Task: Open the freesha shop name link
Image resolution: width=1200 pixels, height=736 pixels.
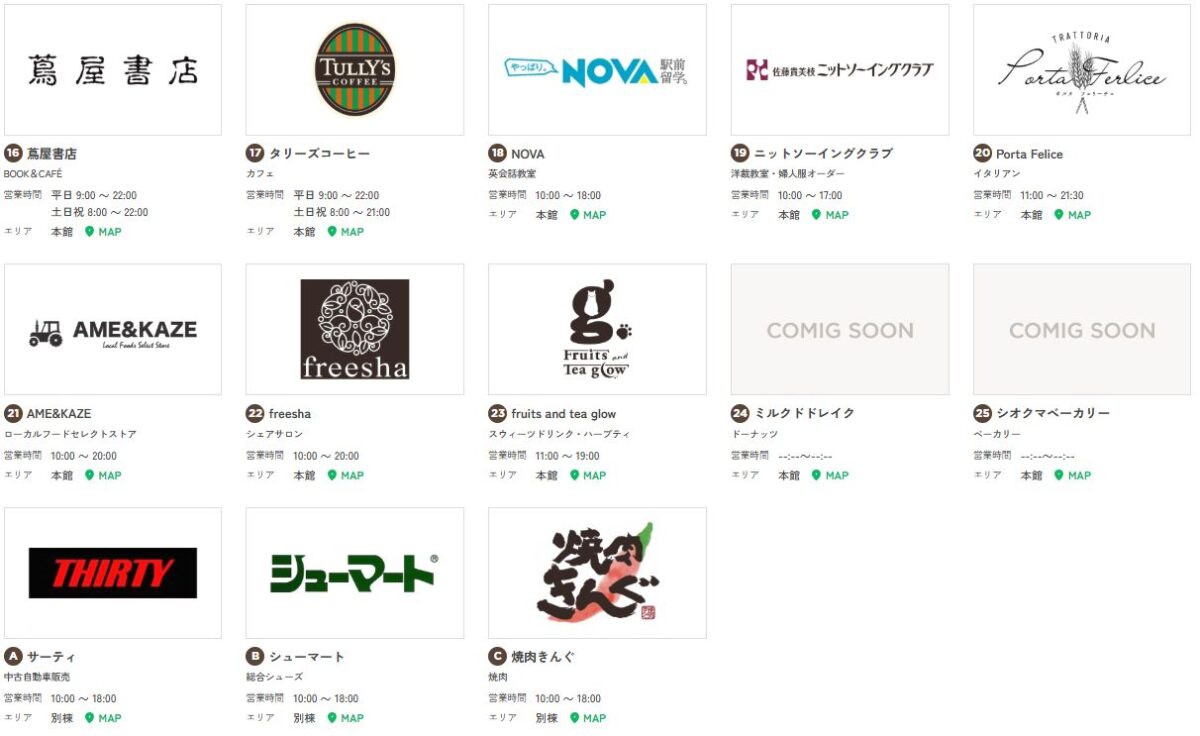Action: coord(290,414)
